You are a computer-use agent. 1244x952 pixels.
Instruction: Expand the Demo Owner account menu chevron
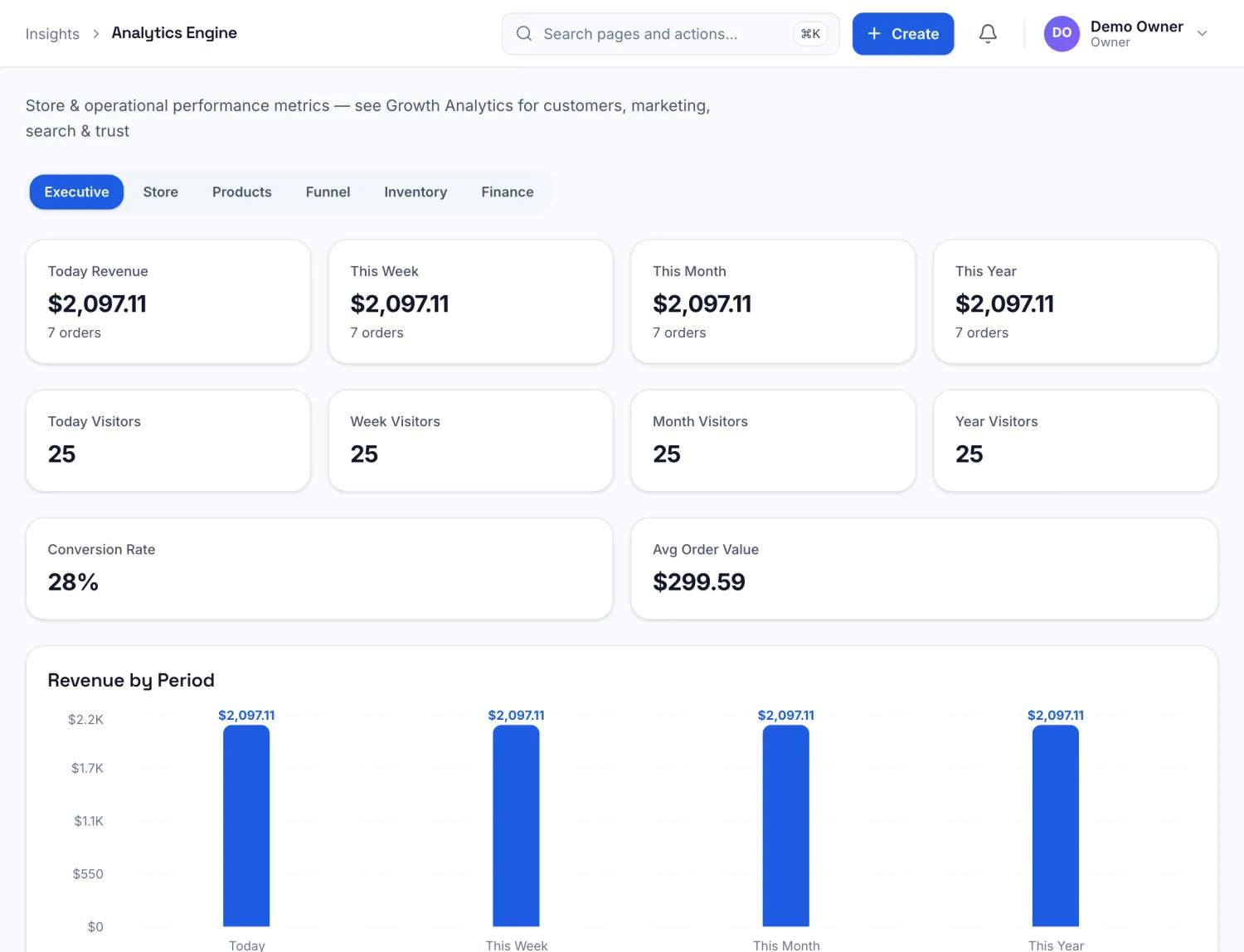pyautogui.click(x=1203, y=34)
